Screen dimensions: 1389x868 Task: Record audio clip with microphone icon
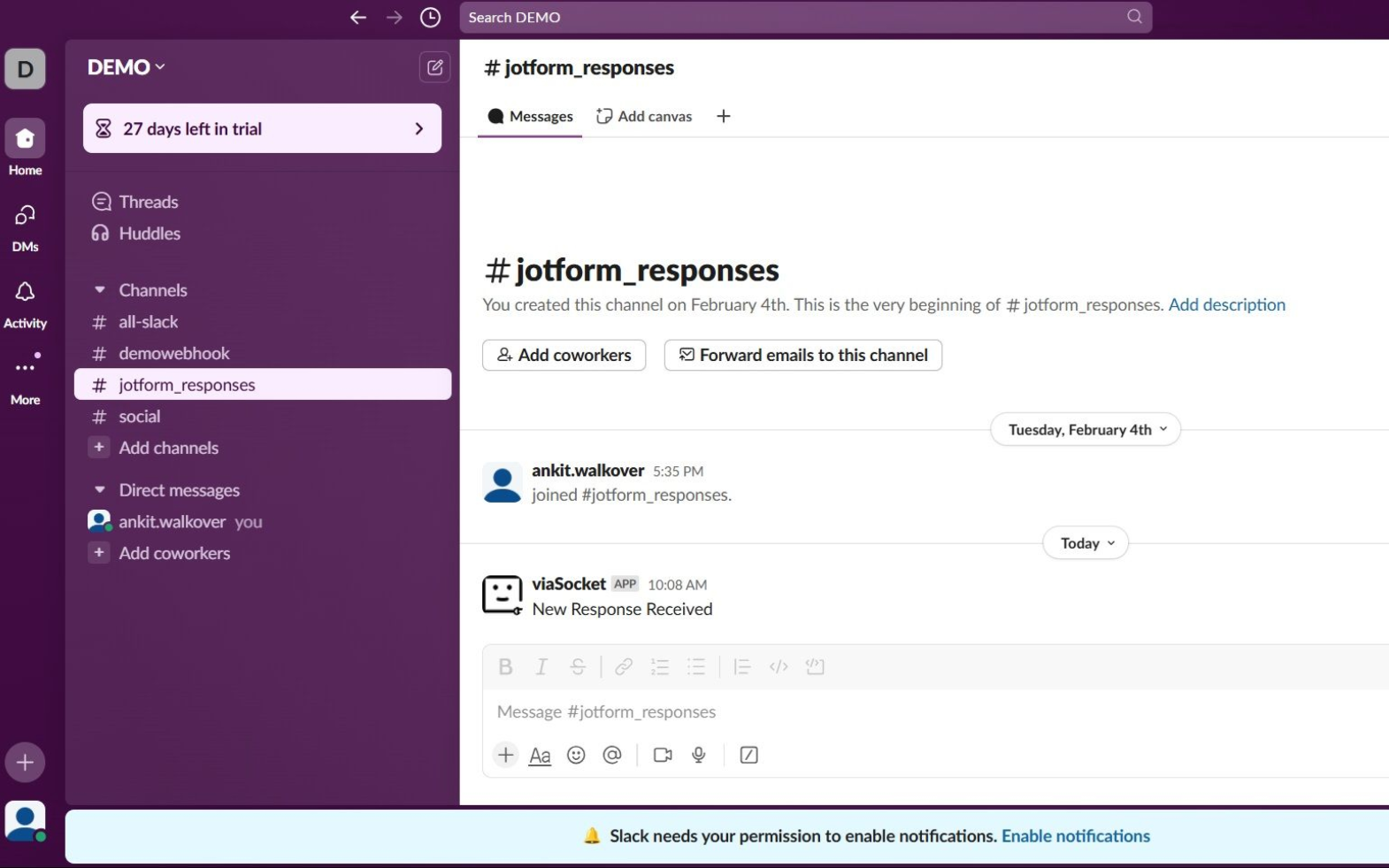click(x=699, y=755)
